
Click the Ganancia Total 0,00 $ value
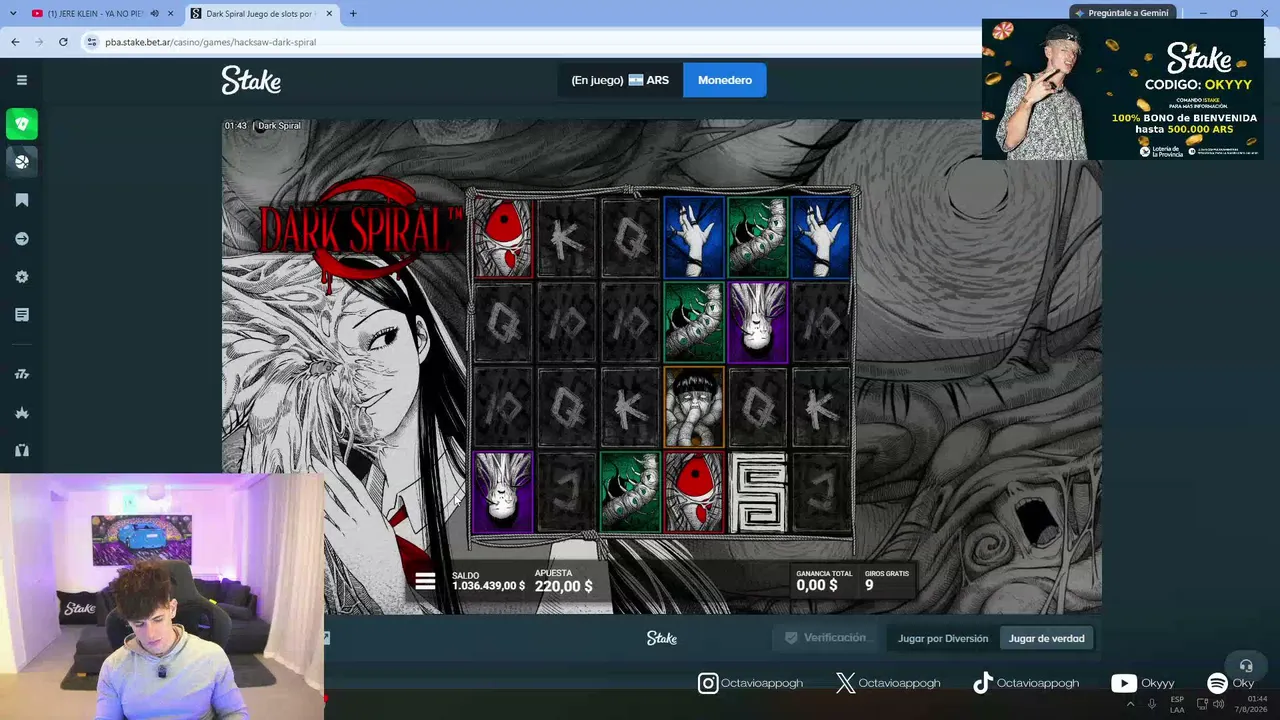[824, 581]
